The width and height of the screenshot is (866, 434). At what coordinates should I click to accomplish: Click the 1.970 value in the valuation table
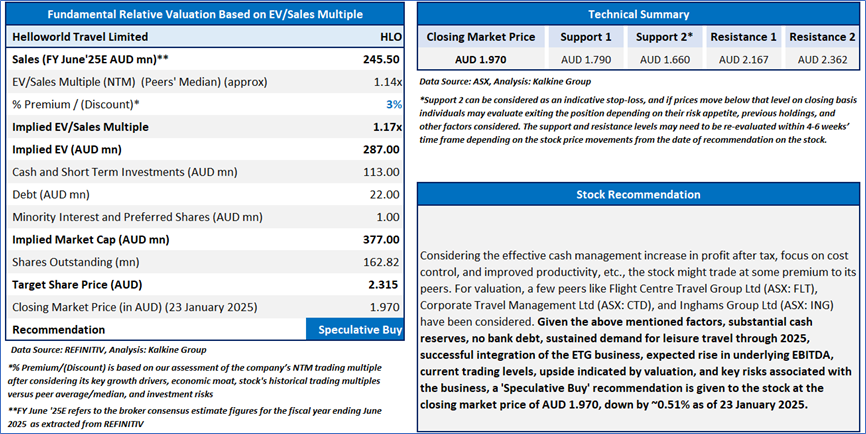click(384, 308)
